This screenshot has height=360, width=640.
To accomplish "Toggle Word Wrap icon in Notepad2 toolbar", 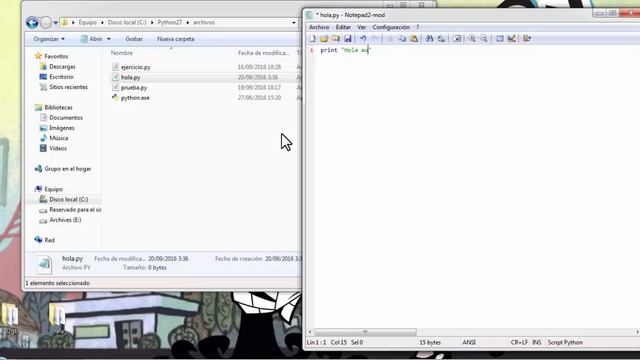I will pyautogui.click(x=457, y=39).
